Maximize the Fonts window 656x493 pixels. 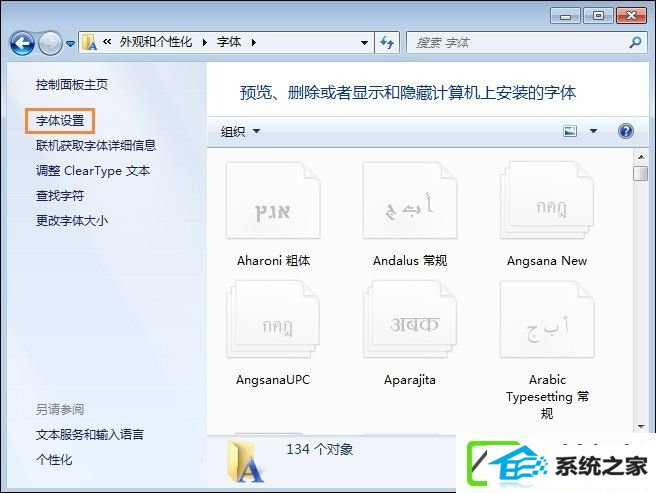pos(598,16)
